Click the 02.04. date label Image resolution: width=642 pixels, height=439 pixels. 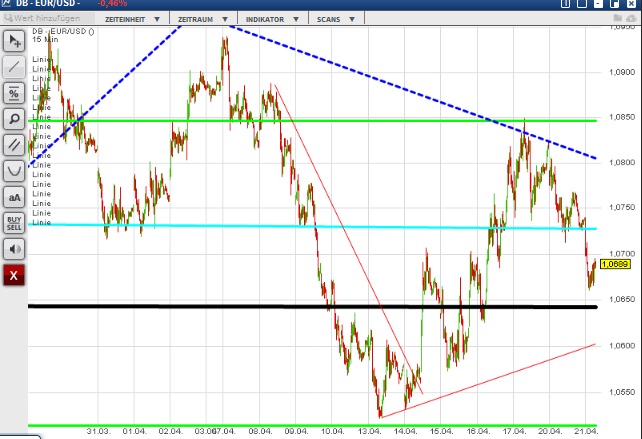click(170, 431)
